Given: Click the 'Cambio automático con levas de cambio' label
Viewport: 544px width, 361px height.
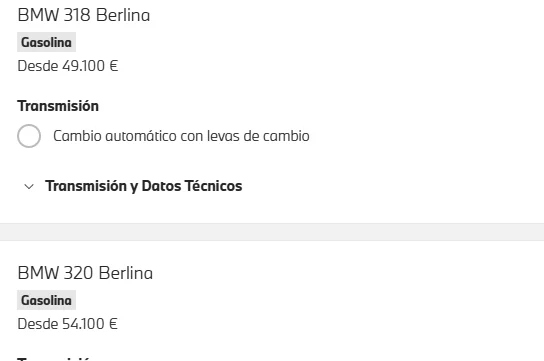Looking at the screenshot, I should tap(181, 136).
